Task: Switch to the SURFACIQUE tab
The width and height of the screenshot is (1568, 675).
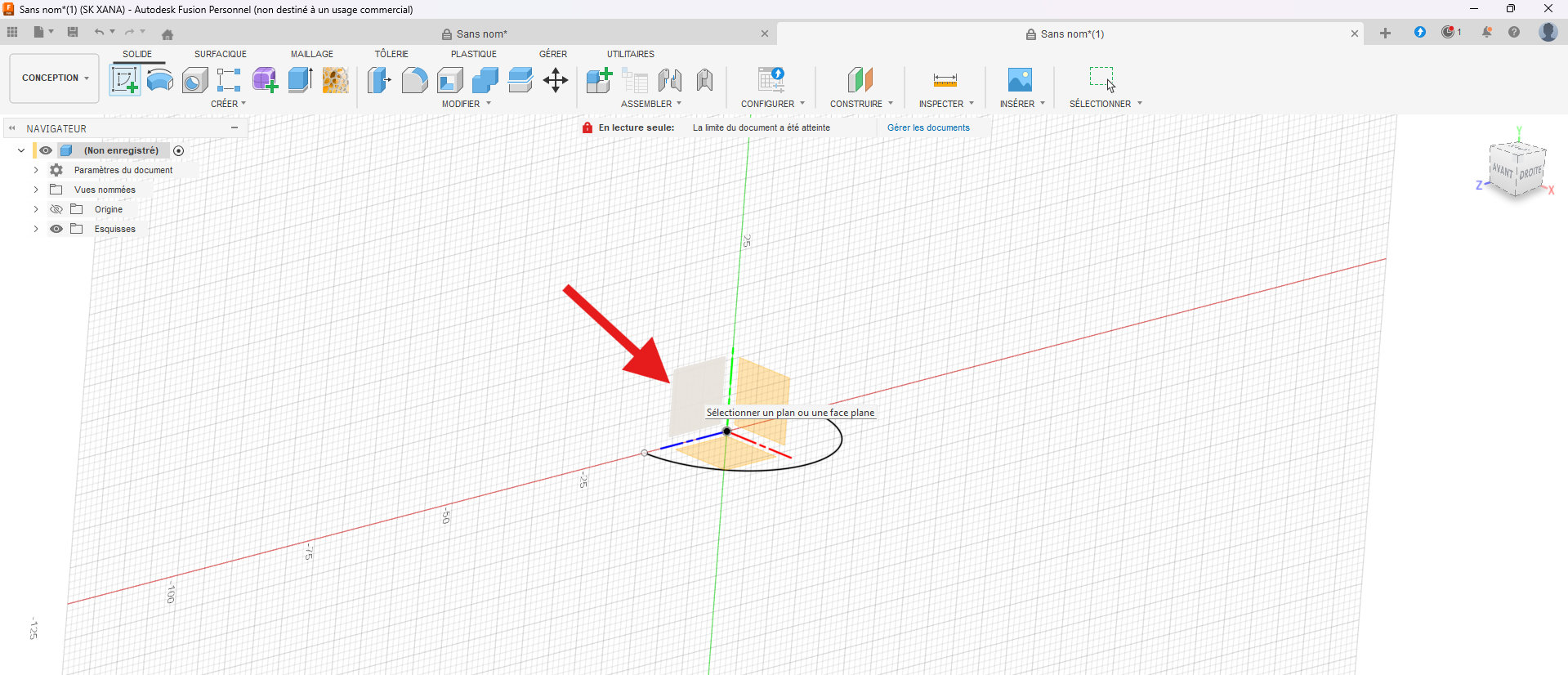Action: point(221,54)
